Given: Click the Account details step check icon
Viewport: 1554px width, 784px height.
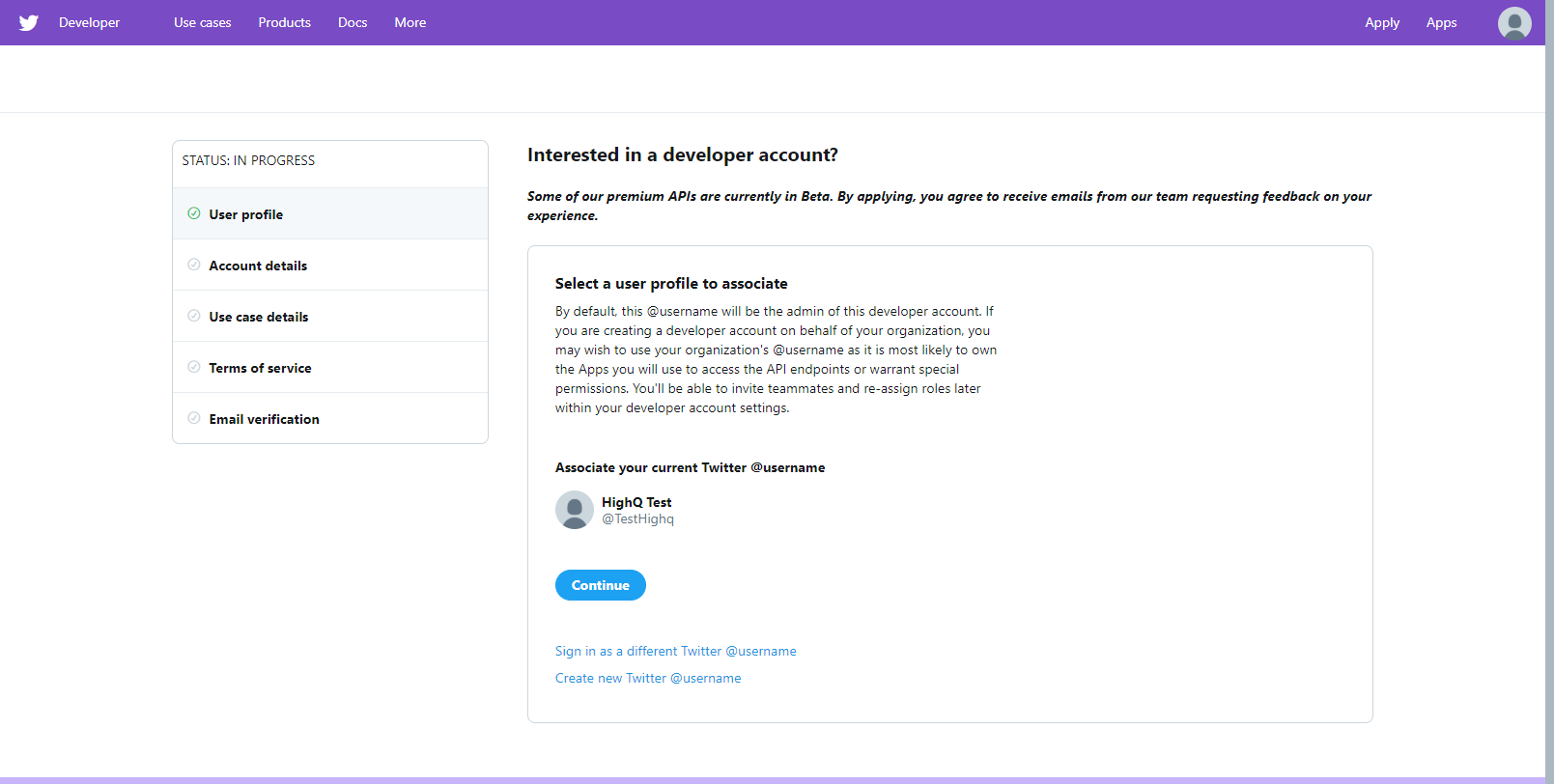Looking at the screenshot, I should click(194, 265).
